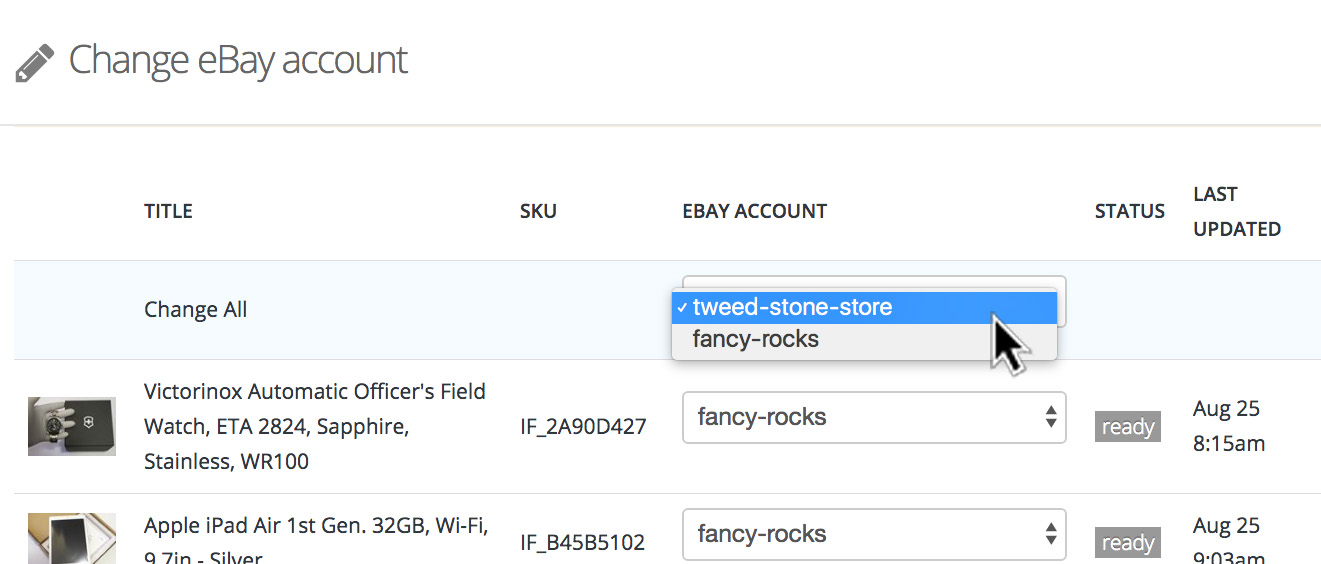Click SKU IF_2A90D427
Screen dimensions: 1321x564
click(x=583, y=427)
